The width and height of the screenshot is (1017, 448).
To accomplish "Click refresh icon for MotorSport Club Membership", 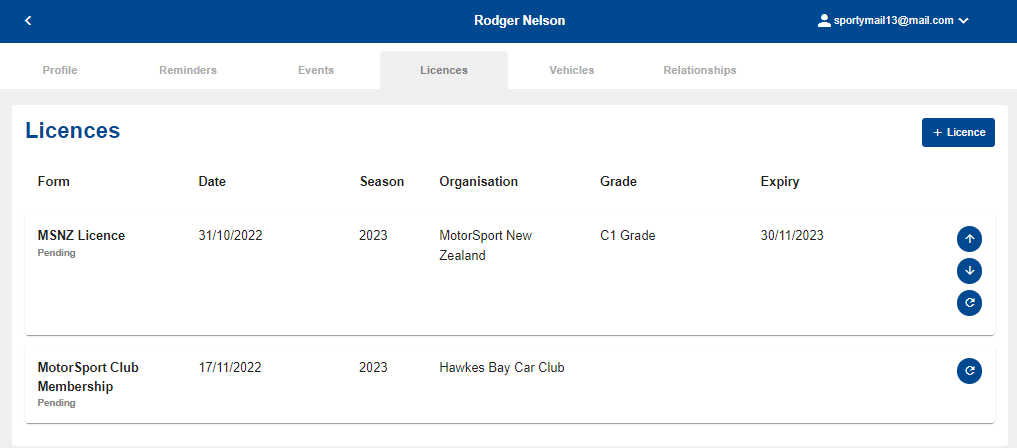I will [969, 371].
